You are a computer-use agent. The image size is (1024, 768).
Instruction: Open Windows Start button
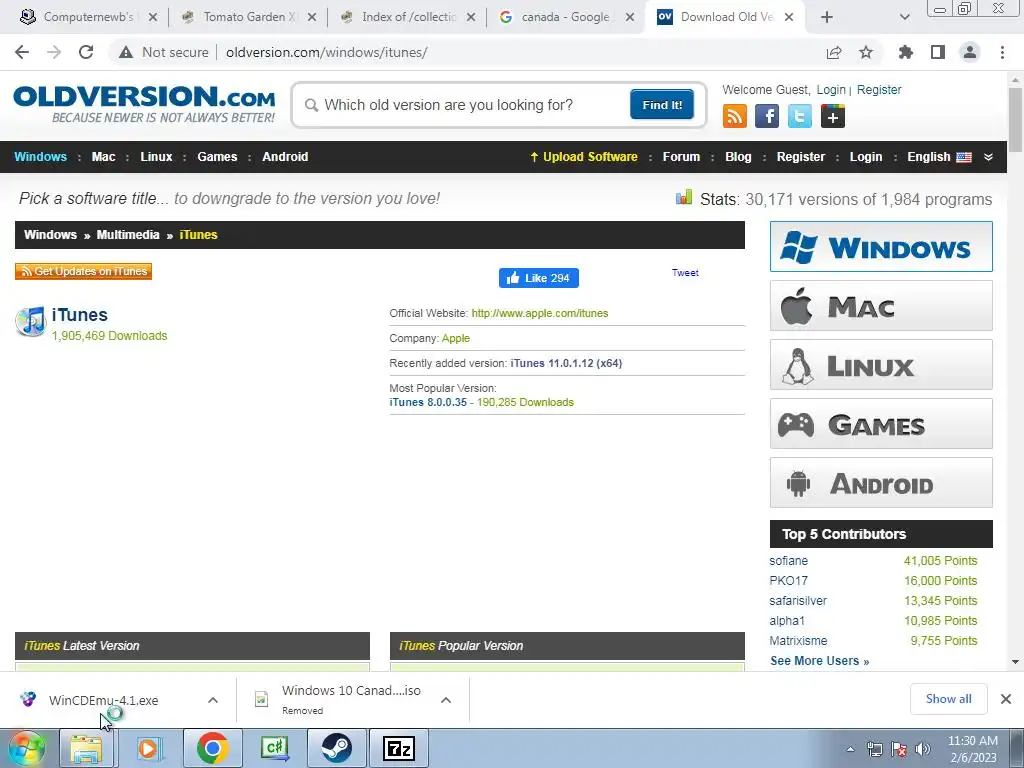(x=26, y=748)
